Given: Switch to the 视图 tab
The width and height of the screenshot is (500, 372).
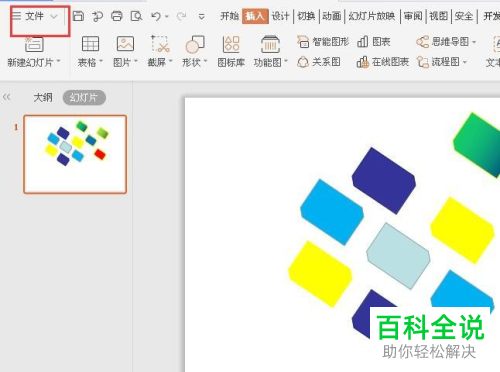Looking at the screenshot, I should (438, 16).
